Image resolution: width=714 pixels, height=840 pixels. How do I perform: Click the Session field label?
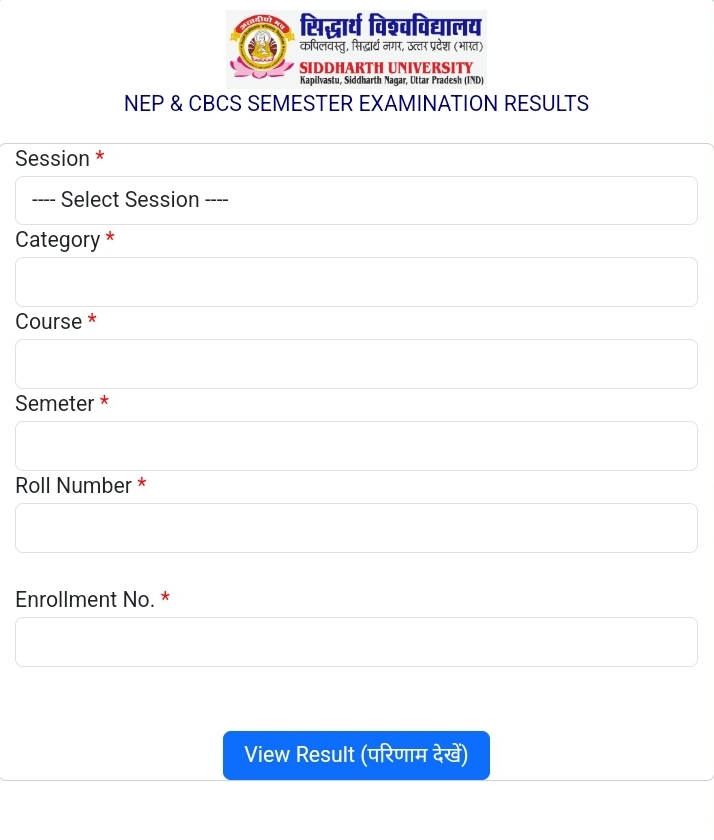pyautogui.click(x=52, y=159)
